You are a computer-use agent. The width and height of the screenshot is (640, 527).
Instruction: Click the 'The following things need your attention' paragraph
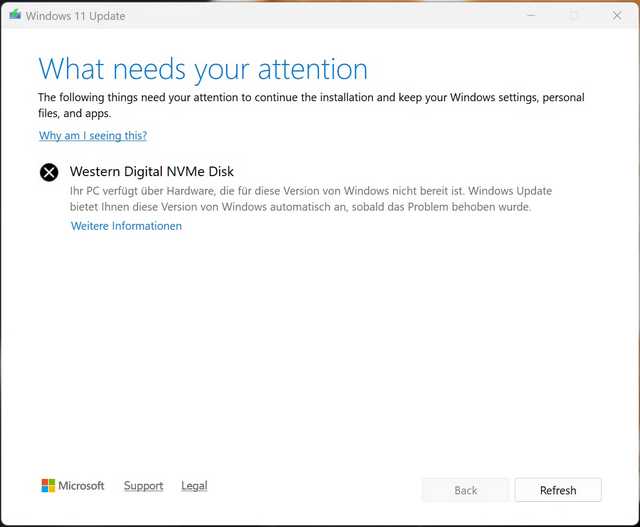click(x=310, y=98)
